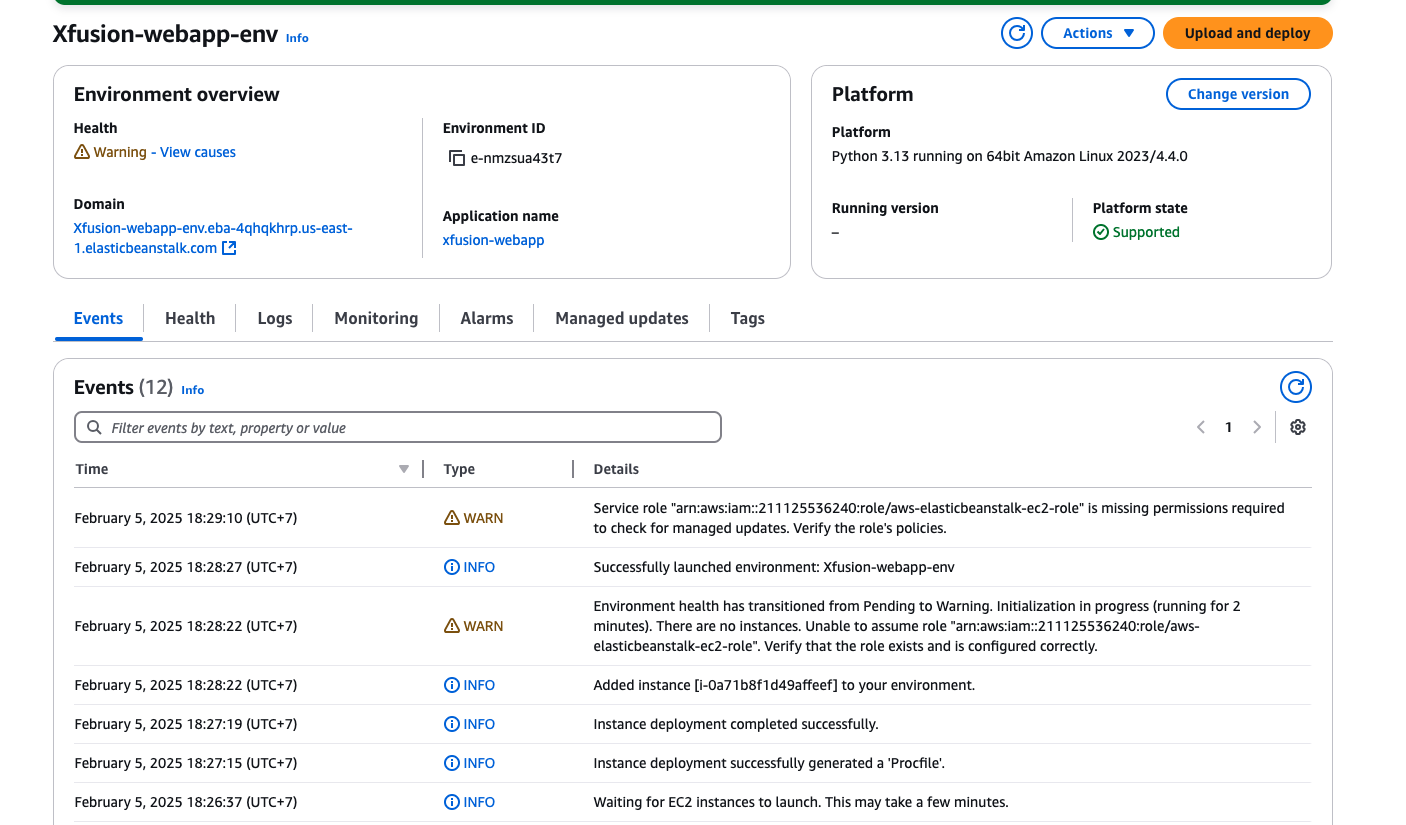Open the Actions dropdown menu
1406x825 pixels.
1097,33
